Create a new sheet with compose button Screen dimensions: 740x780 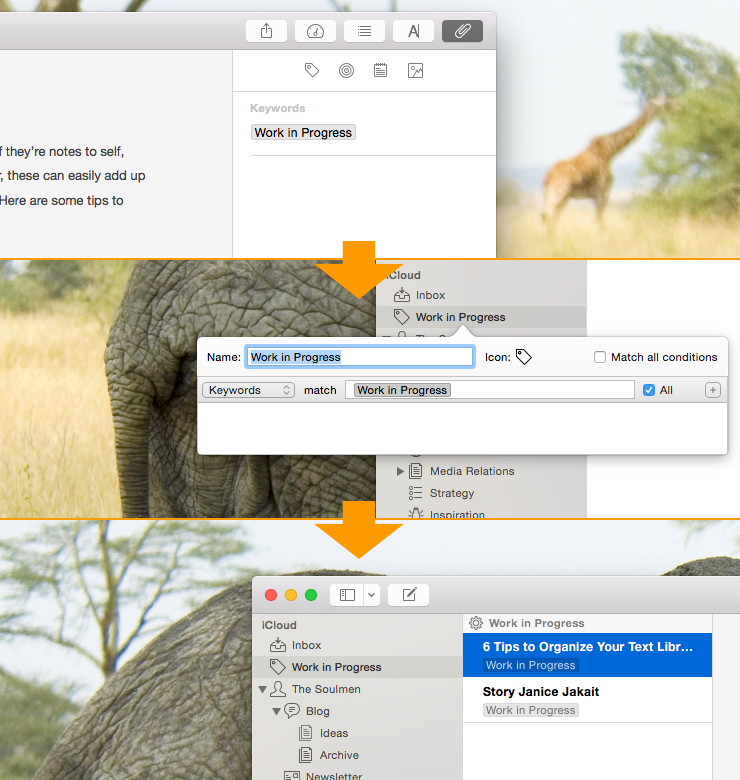point(409,595)
